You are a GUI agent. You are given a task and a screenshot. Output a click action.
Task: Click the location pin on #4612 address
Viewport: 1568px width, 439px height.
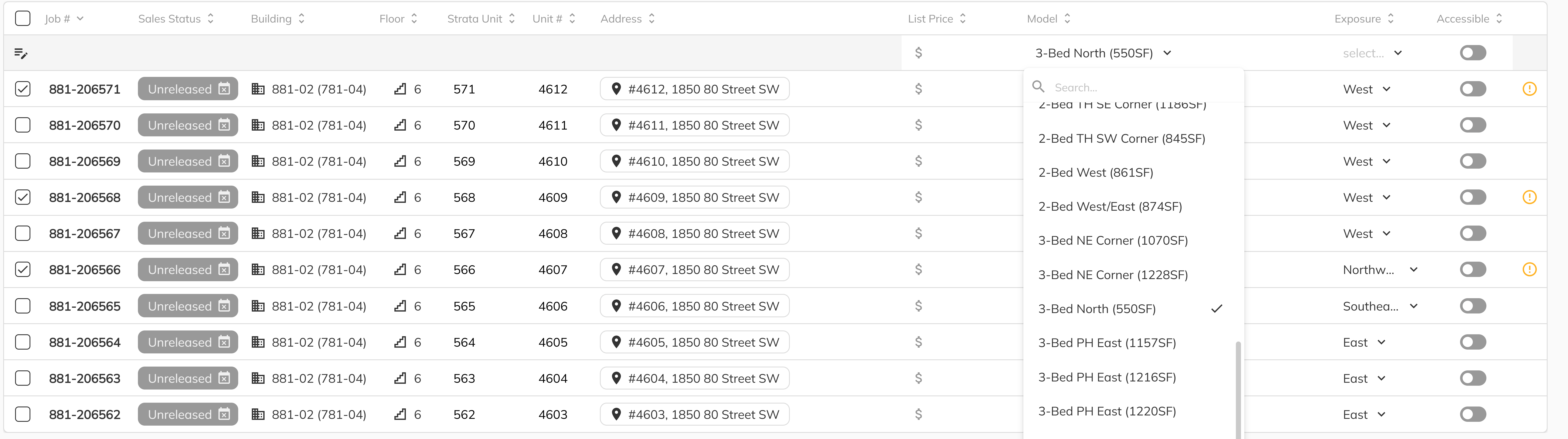[617, 89]
